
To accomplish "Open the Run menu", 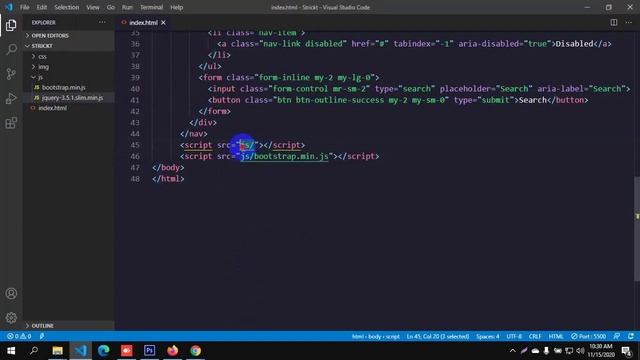I will pos(127,7).
